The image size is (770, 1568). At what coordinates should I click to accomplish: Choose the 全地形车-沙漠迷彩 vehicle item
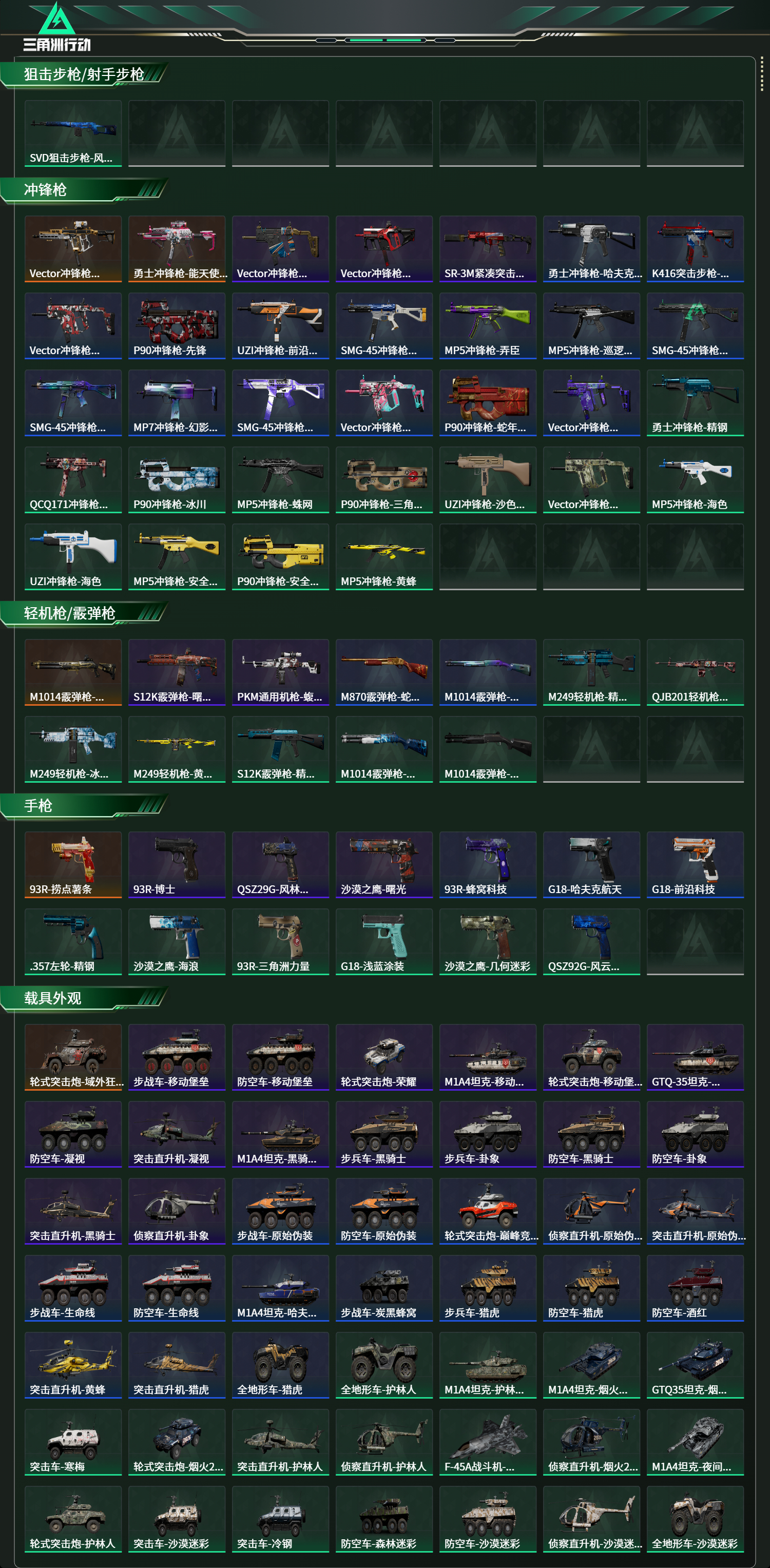click(695, 1519)
